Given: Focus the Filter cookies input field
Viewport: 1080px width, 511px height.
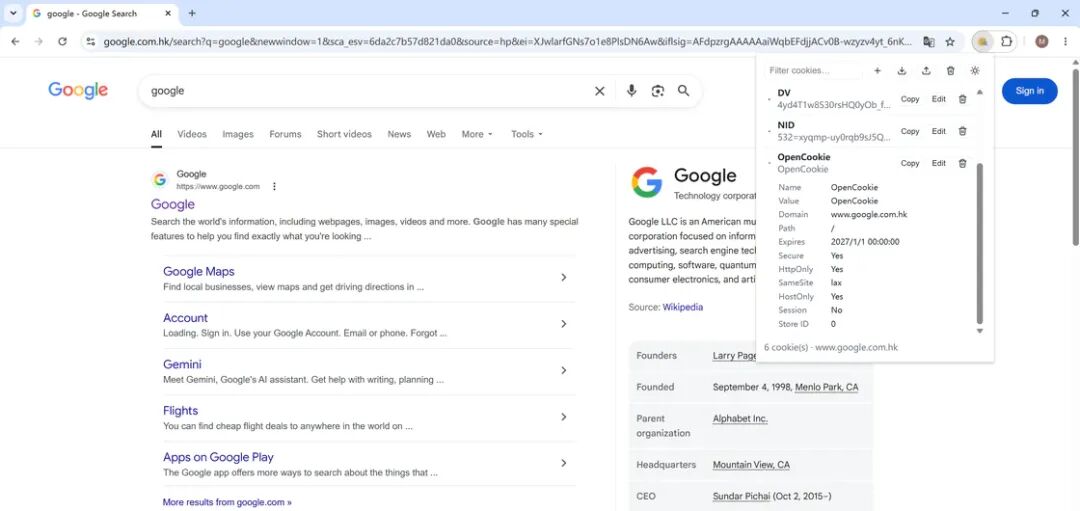Looking at the screenshot, I should 813,71.
